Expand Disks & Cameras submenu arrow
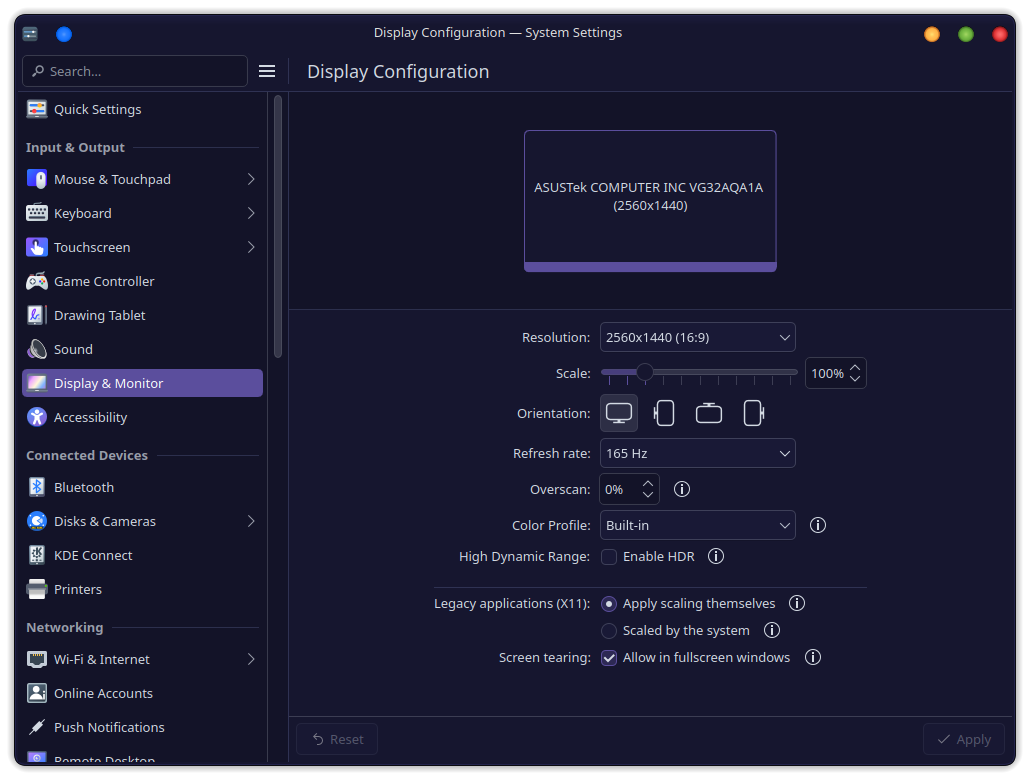The width and height of the screenshot is (1030, 780). pos(251,521)
